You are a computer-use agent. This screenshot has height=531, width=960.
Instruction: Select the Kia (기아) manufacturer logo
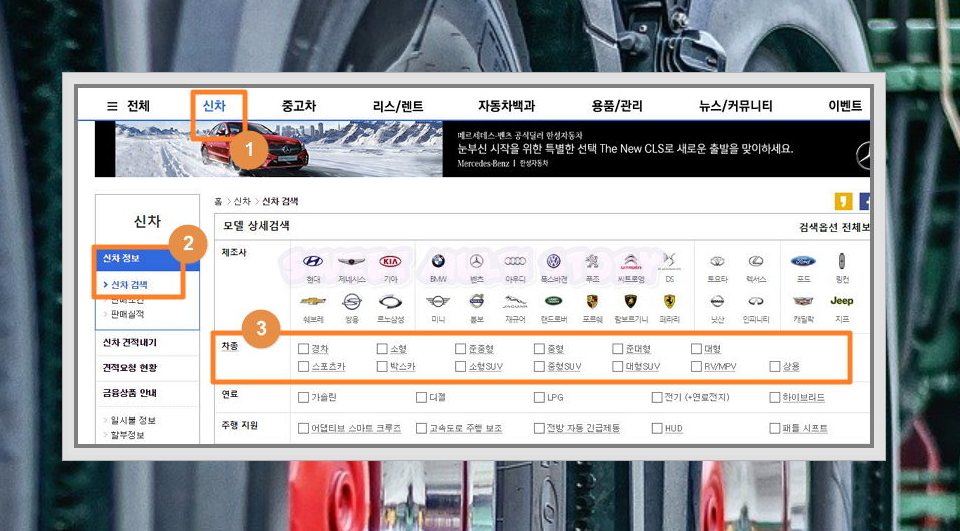pos(390,262)
